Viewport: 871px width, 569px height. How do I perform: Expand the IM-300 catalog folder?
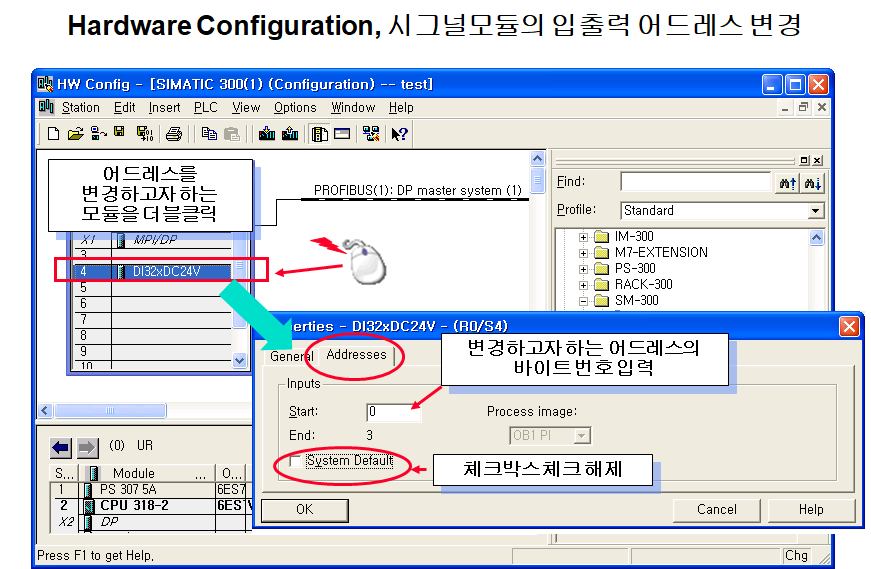point(583,237)
